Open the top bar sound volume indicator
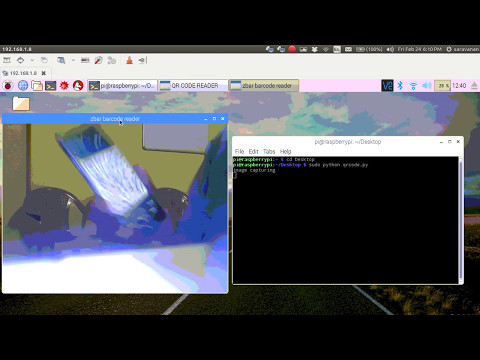The image size is (480, 360). click(390, 49)
